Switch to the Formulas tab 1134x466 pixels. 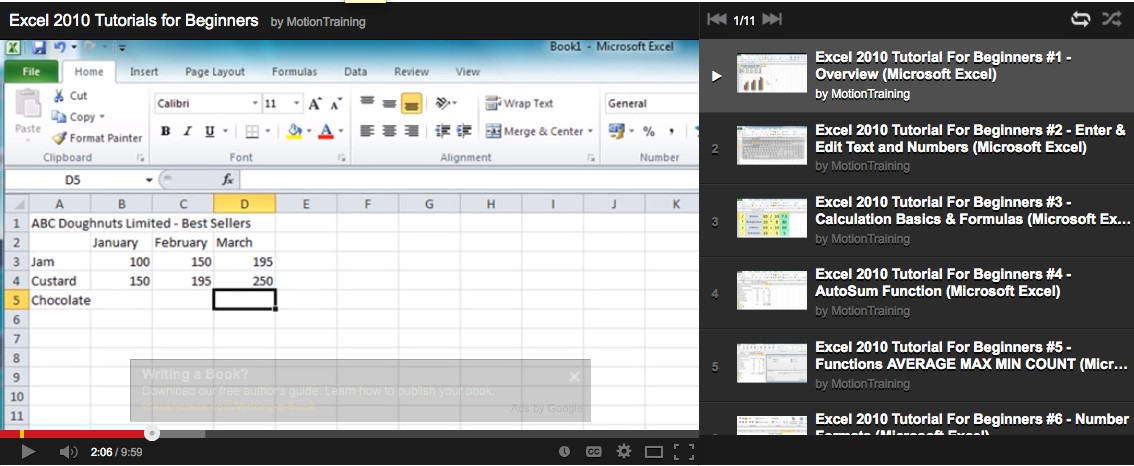[294, 72]
